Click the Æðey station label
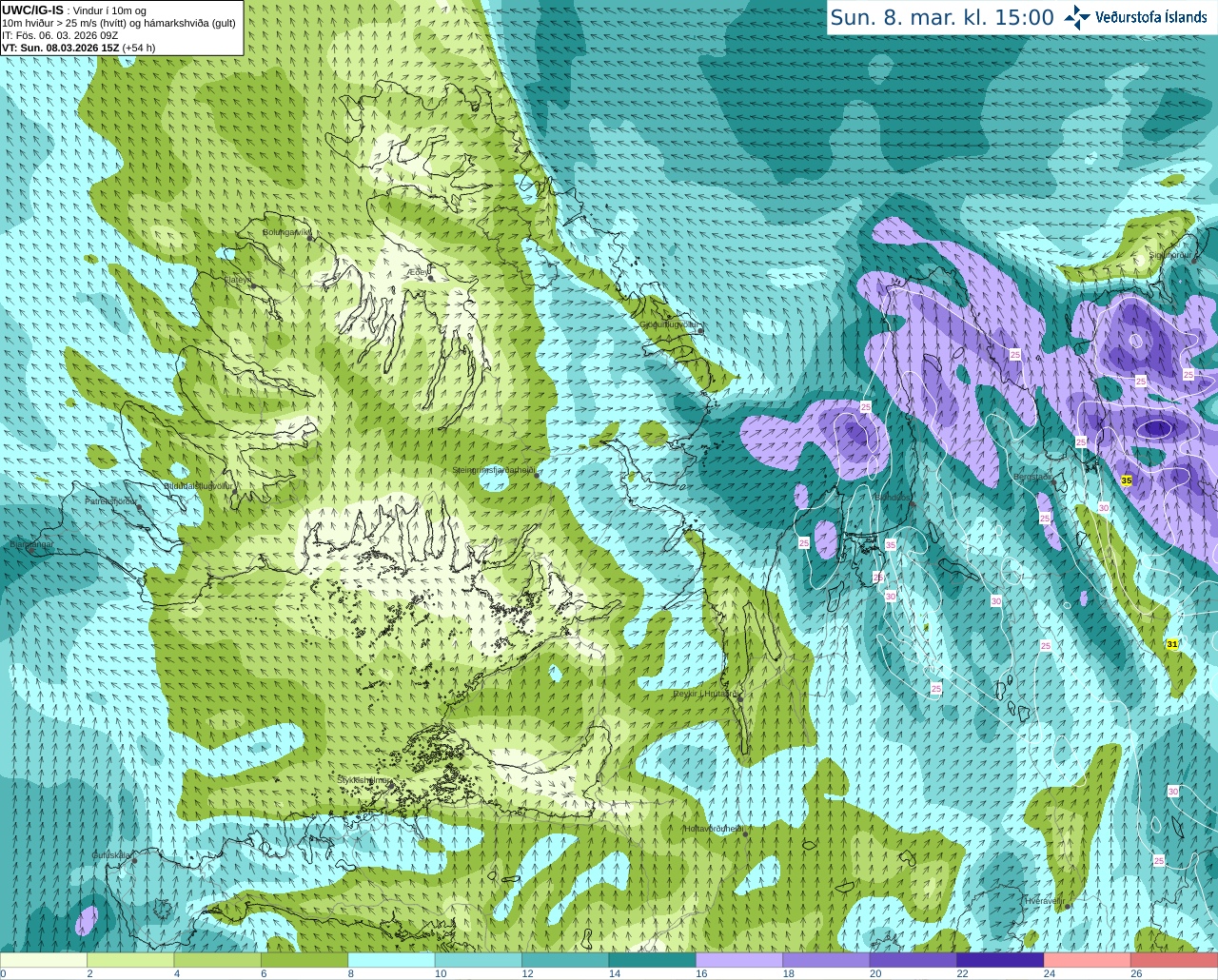This screenshot has width=1218, height=980. point(419,272)
